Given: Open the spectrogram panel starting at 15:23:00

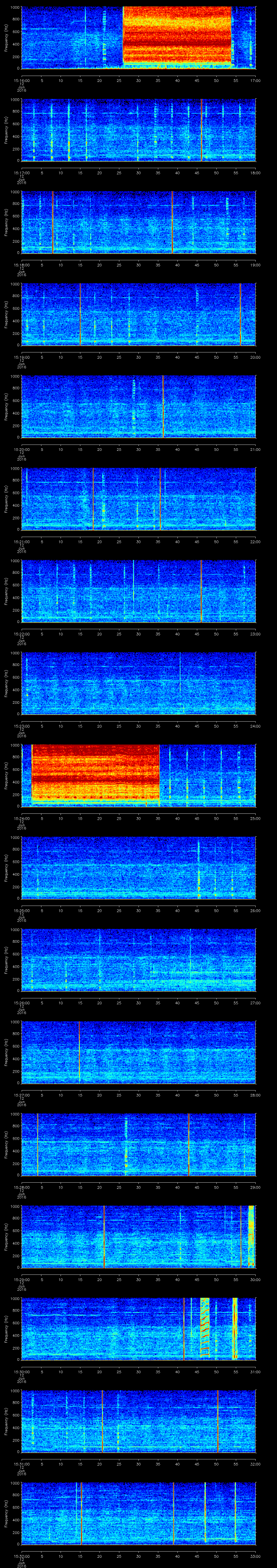Looking at the screenshot, I should 139,683.
